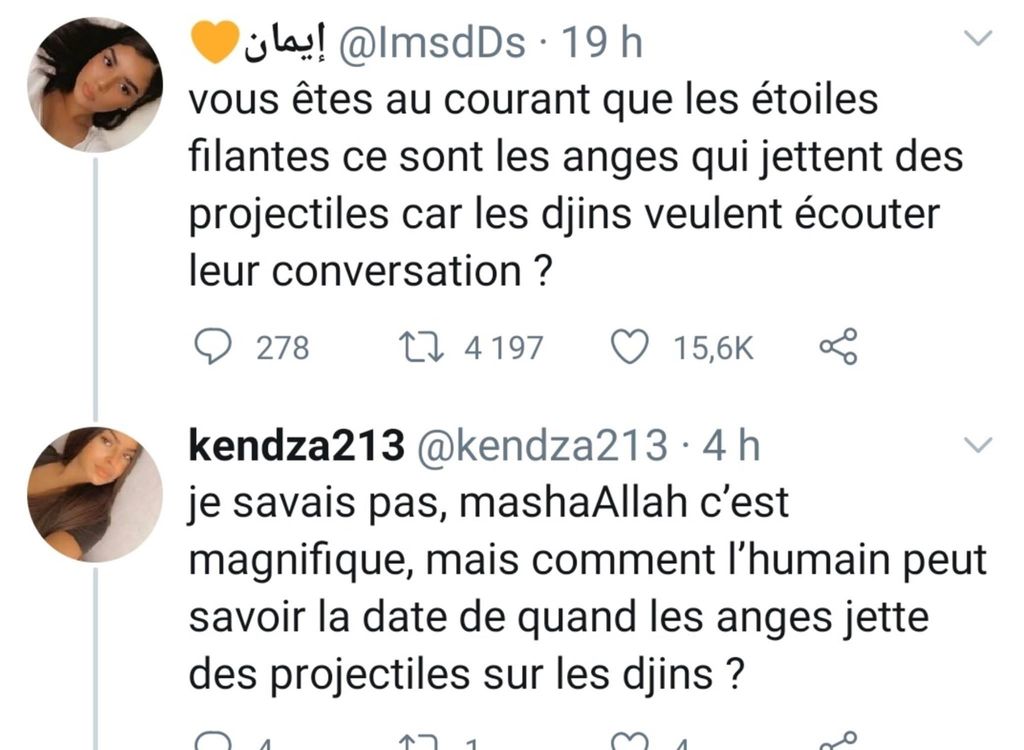The height and width of the screenshot is (750, 1024).
Task: Expand the chevron menu on kendza213's tweet
Action: pos(976,443)
